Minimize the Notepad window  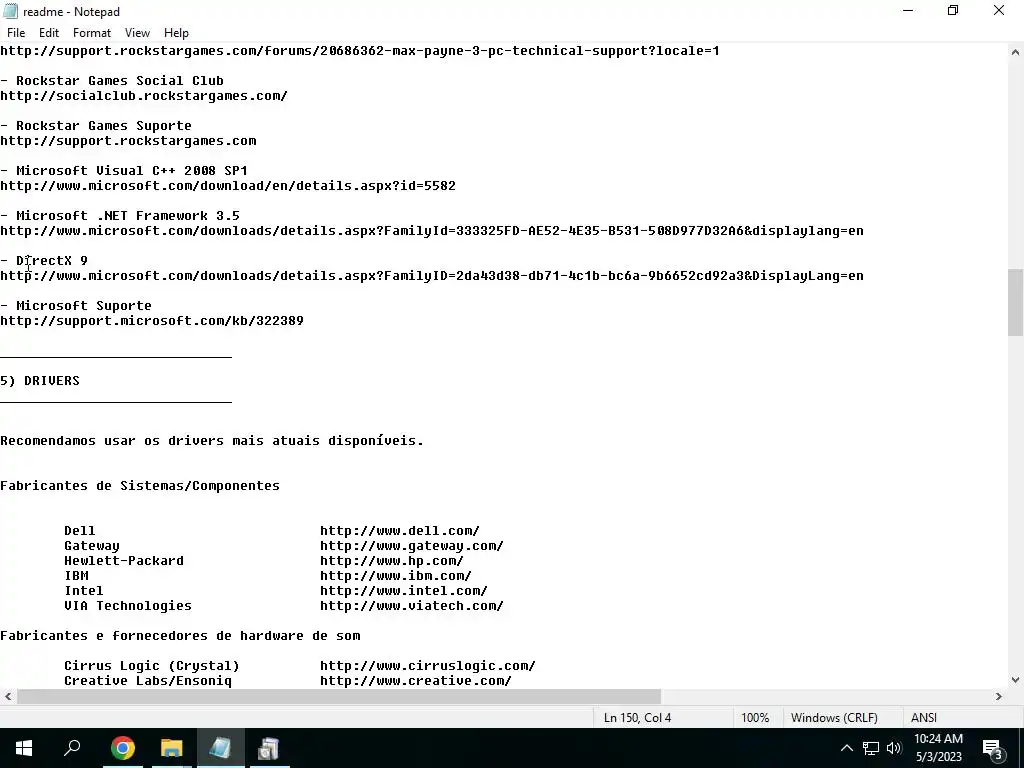coord(908,11)
